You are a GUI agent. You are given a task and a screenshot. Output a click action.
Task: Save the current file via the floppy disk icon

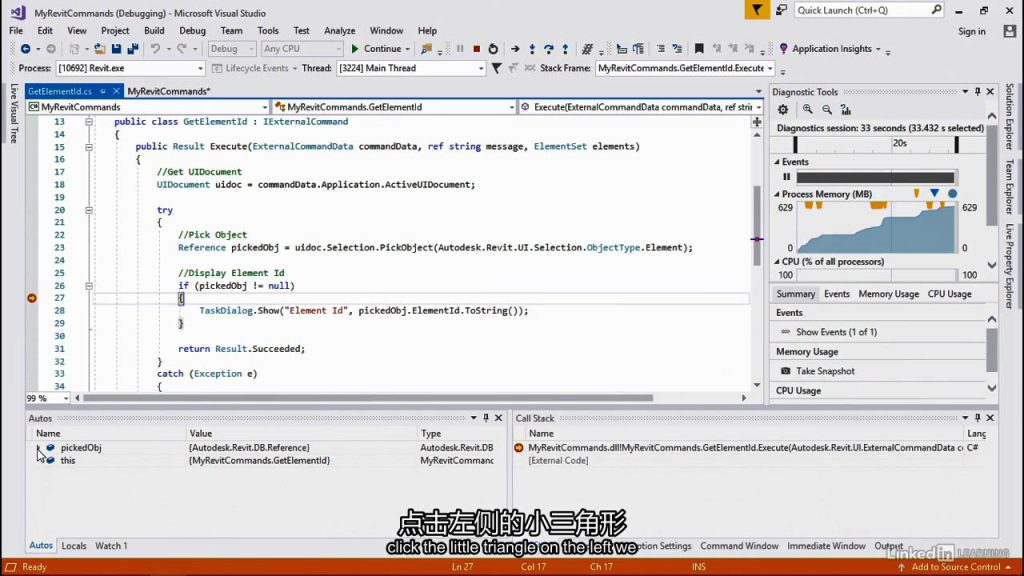(x=116, y=49)
